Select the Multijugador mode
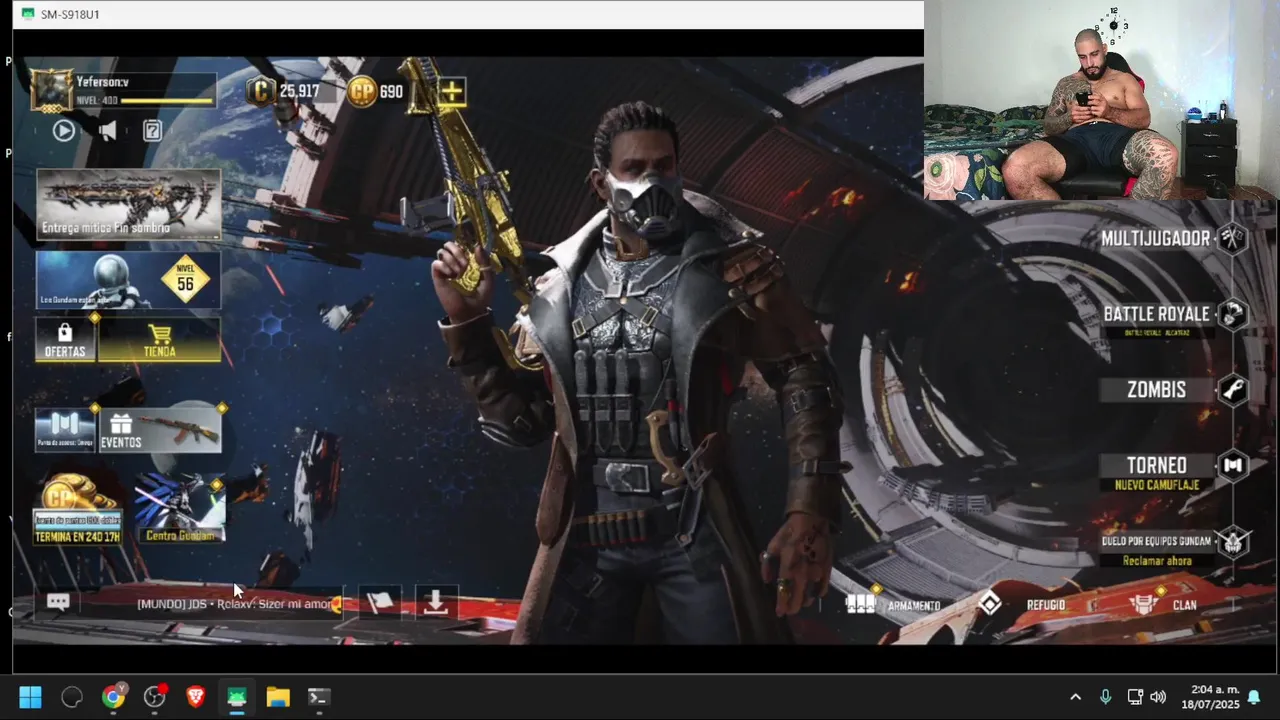The width and height of the screenshot is (1280, 720). (x=1156, y=238)
